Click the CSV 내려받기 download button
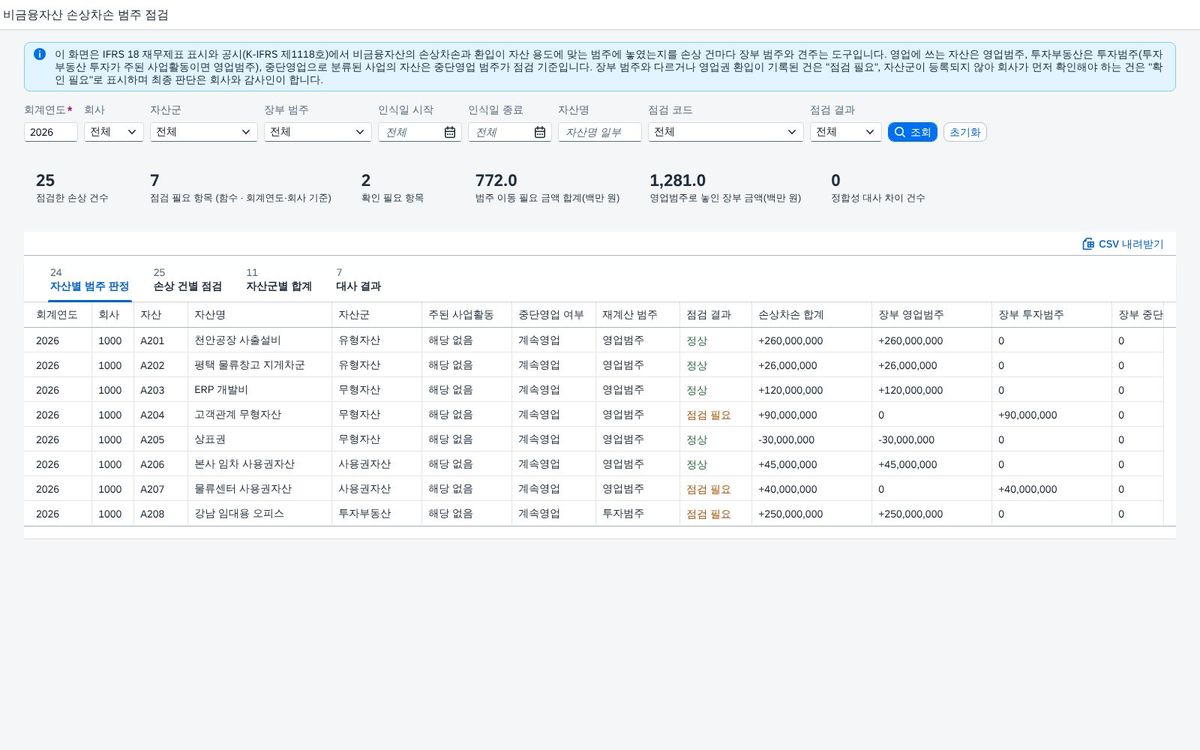 [x=1123, y=244]
